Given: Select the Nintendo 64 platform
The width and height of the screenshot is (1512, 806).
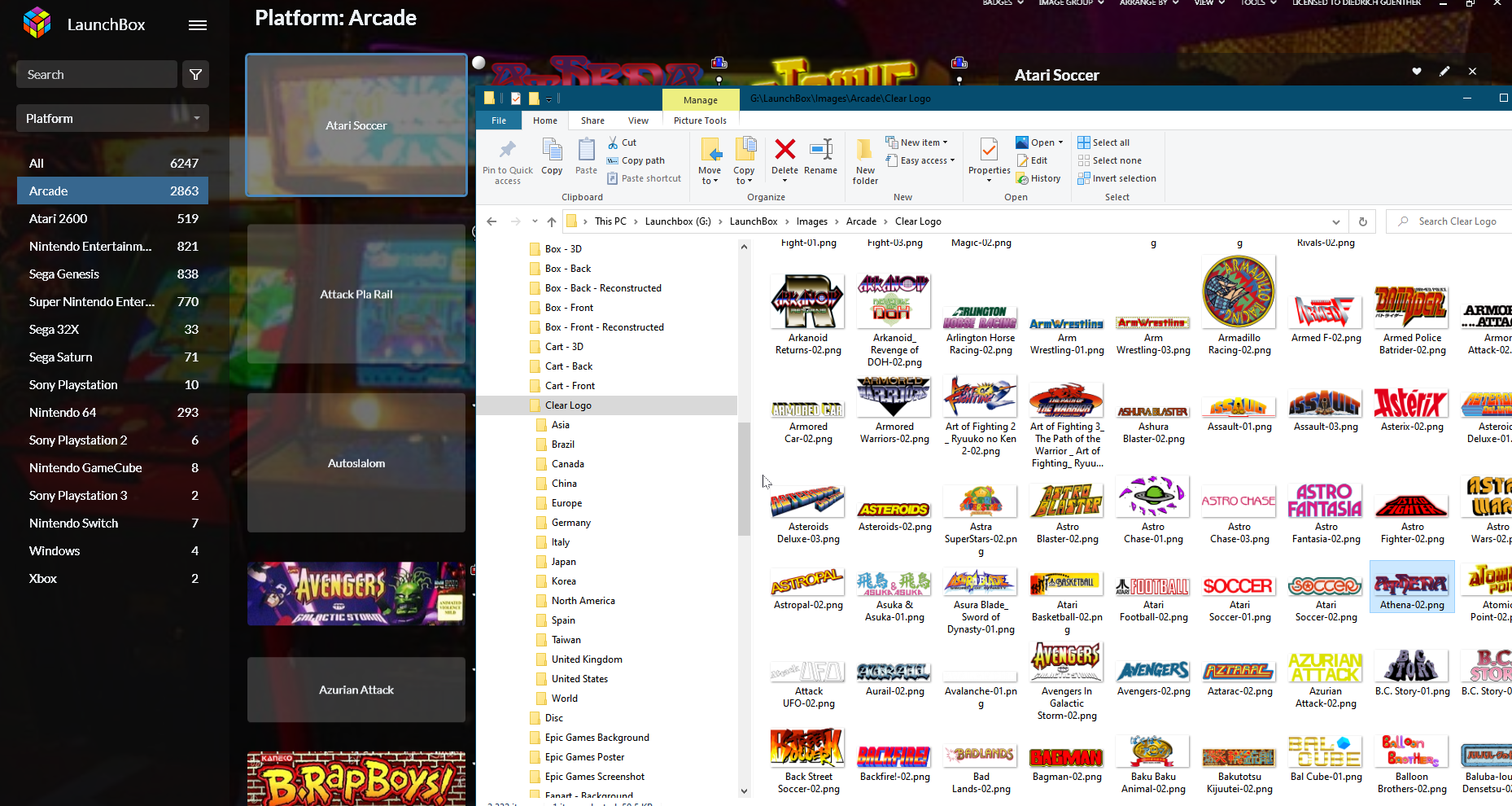Looking at the screenshot, I should point(112,412).
